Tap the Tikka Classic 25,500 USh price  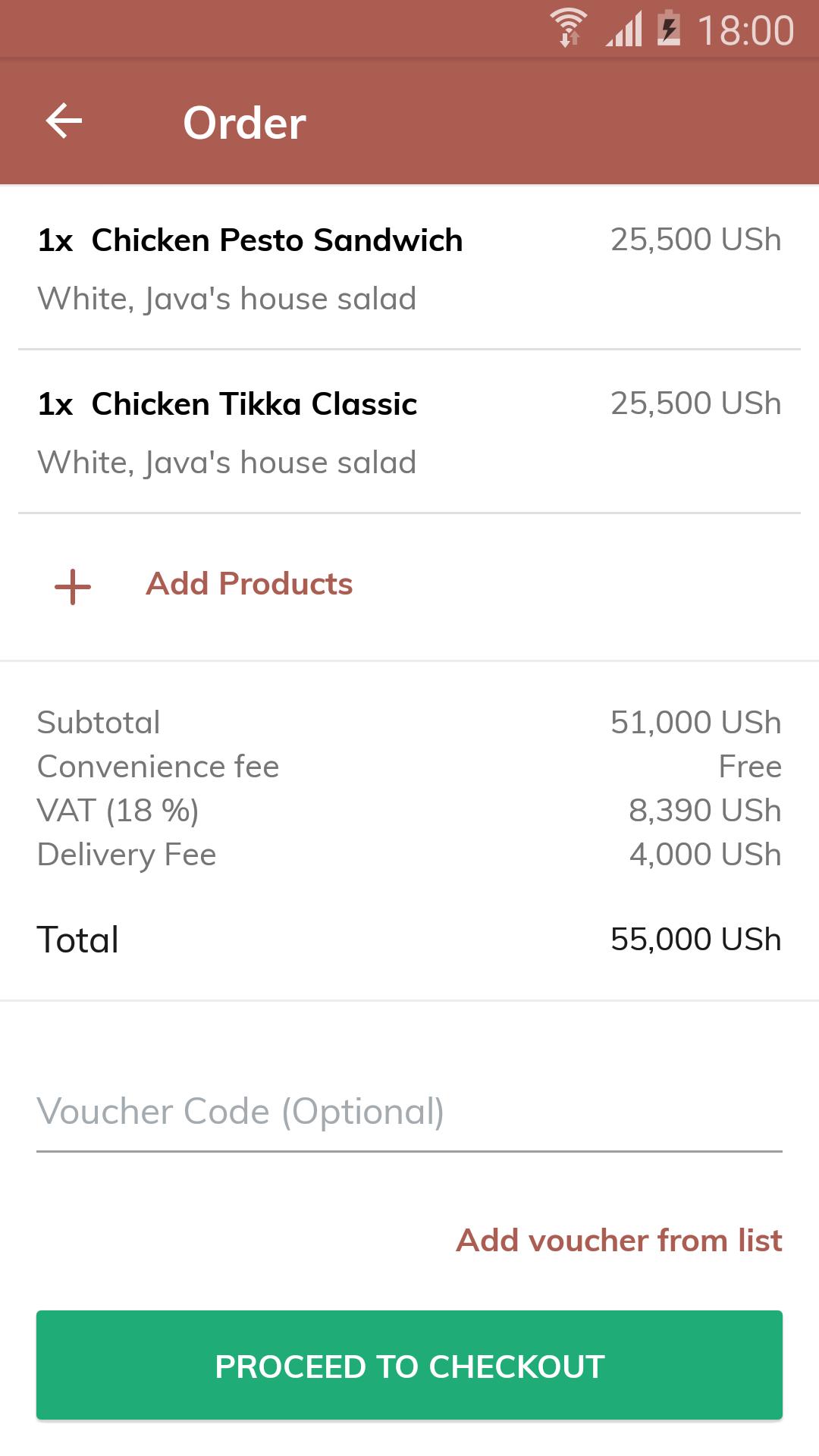tap(695, 403)
